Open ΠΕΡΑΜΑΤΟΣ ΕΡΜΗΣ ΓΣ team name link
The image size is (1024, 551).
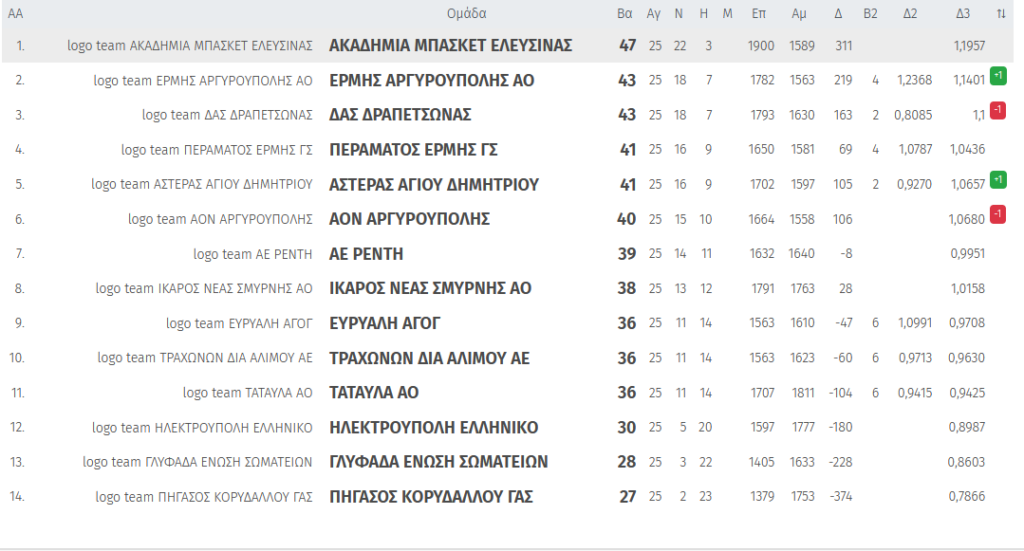(x=413, y=150)
